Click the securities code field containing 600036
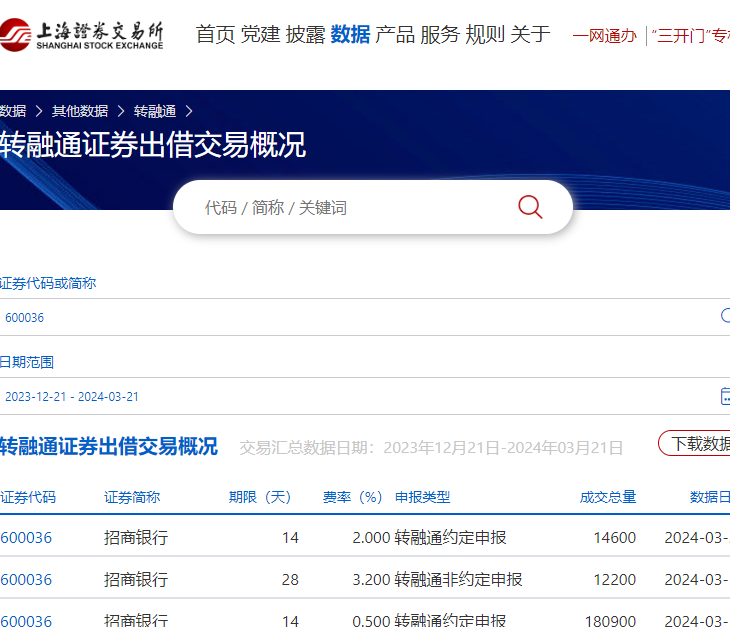 [350, 317]
